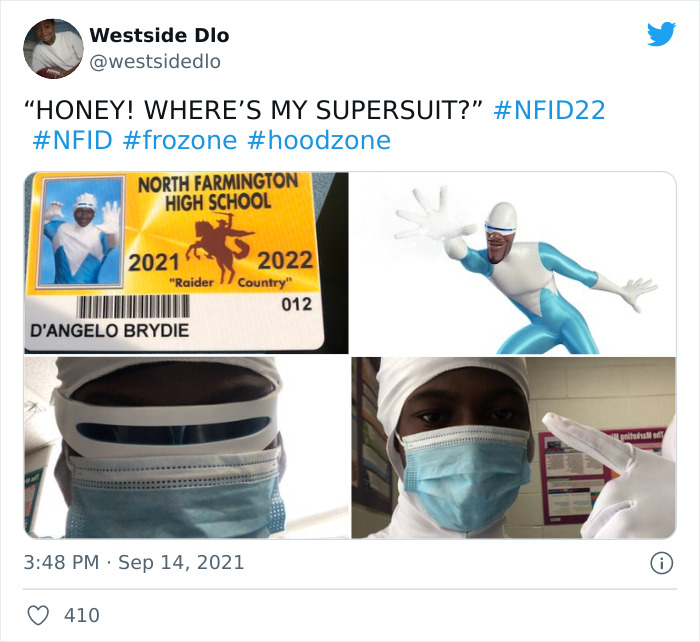
Task: Open the visor selfie photo
Action: tap(186, 448)
